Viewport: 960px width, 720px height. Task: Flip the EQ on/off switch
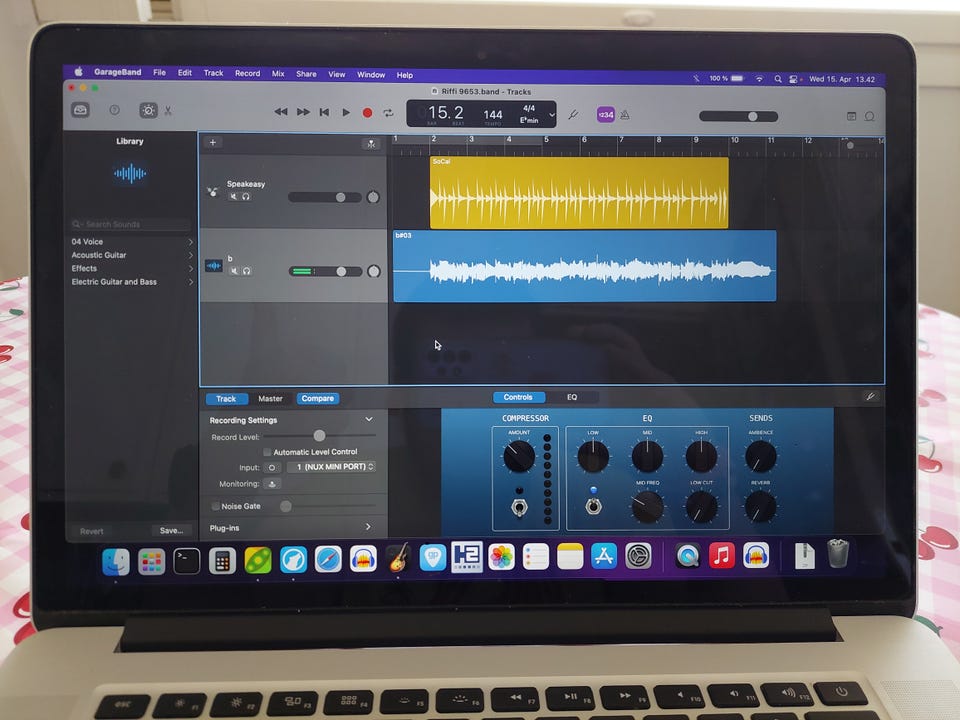point(593,506)
